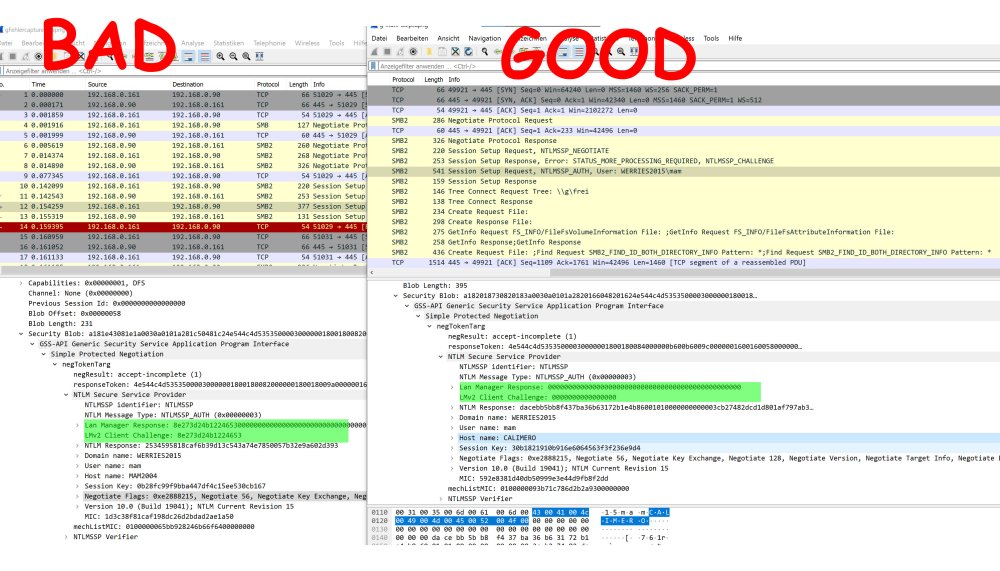The height and width of the screenshot is (571, 1000).
Task: Collapse Simple Protected Negotiation in GOOD window
Action: tap(418, 316)
